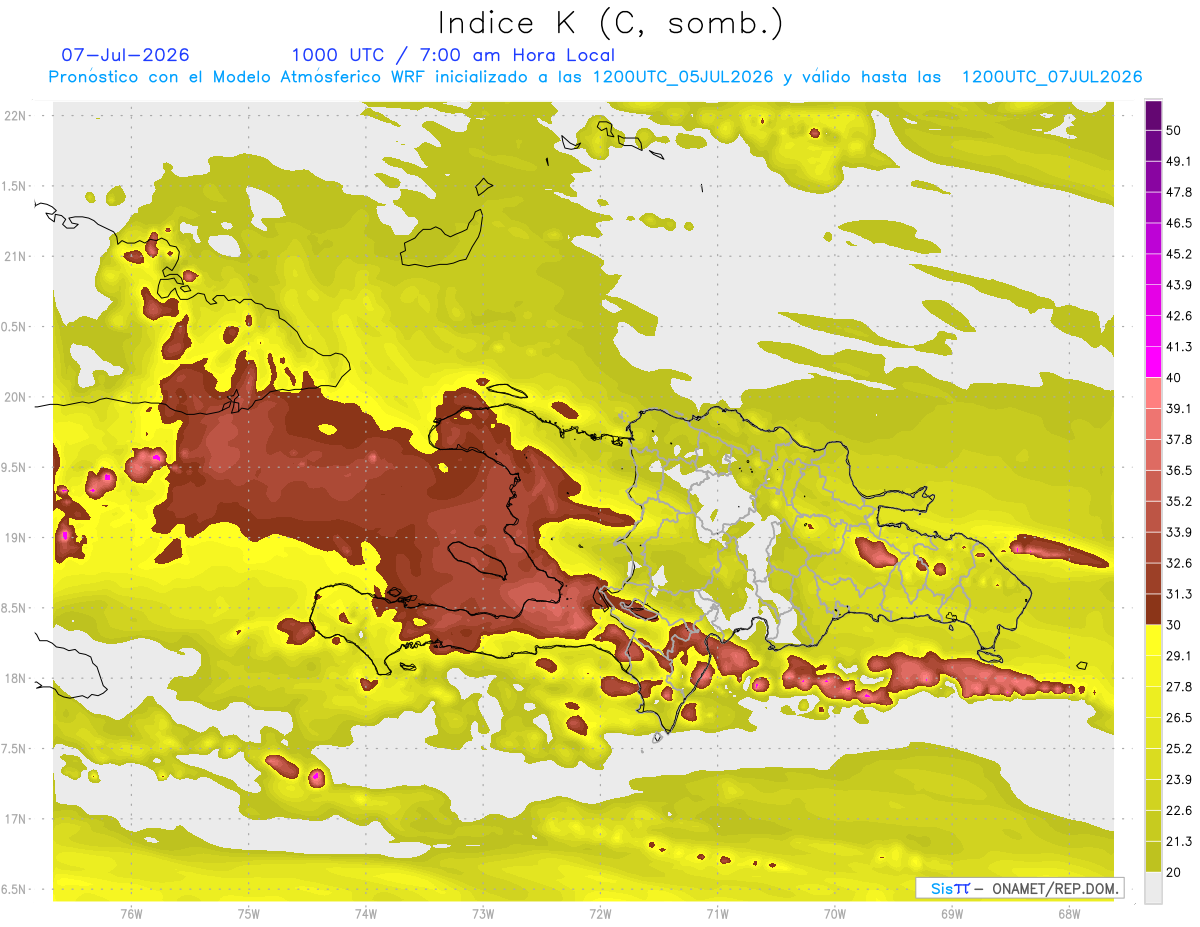The height and width of the screenshot is (927, 1200).
Task: Click the "76W" longitude label
Action: coord(131,914)
